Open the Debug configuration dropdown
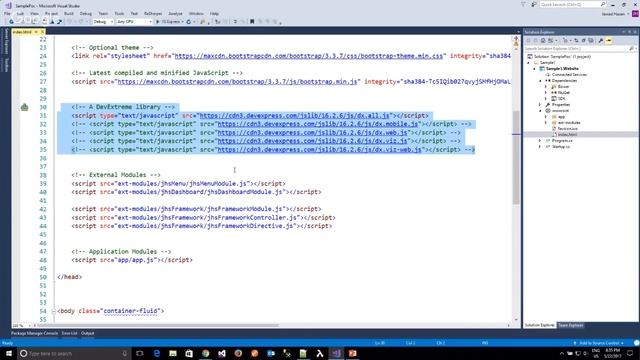640x360 pixels. (103, 22)
